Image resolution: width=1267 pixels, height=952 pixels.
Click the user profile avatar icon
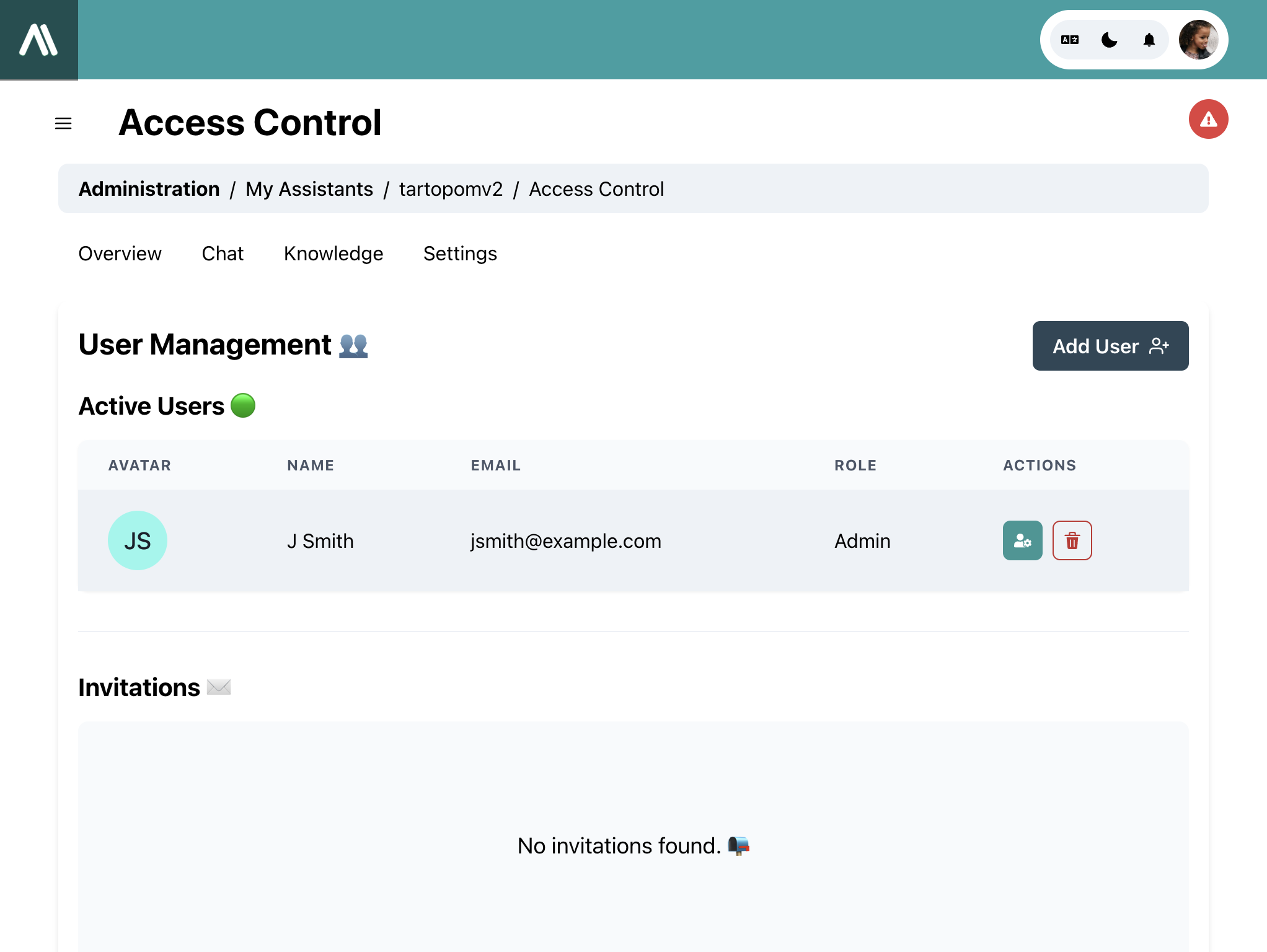tap(1200, 40)
